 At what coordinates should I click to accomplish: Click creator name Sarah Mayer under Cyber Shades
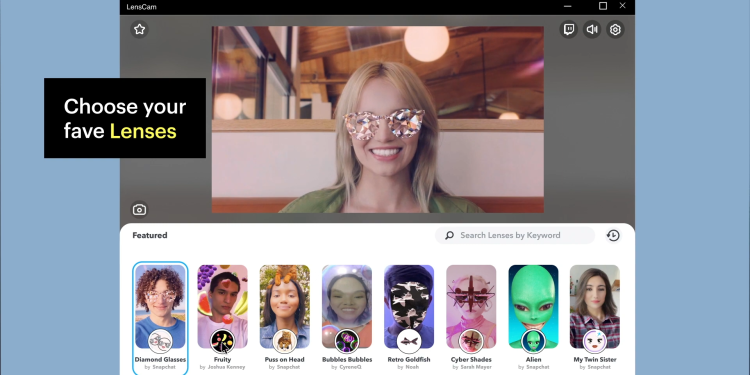[x=475, y=367]
